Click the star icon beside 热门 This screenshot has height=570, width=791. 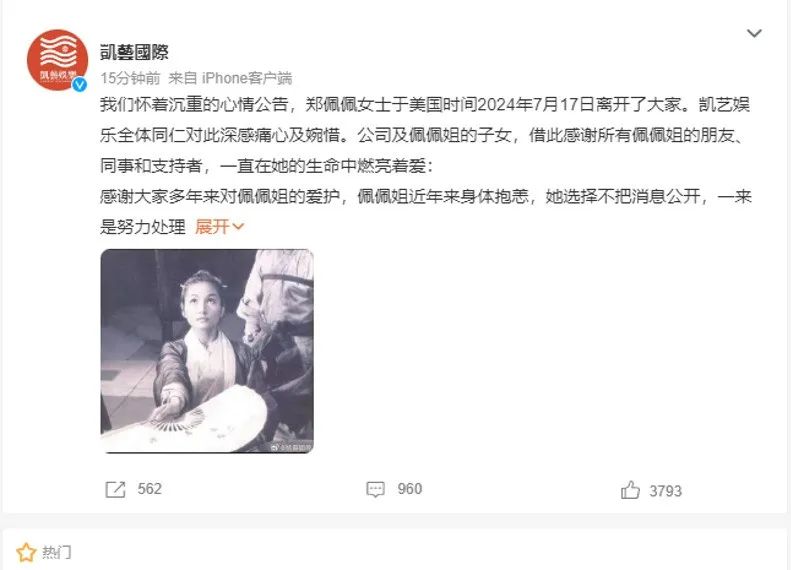point(26,553)
